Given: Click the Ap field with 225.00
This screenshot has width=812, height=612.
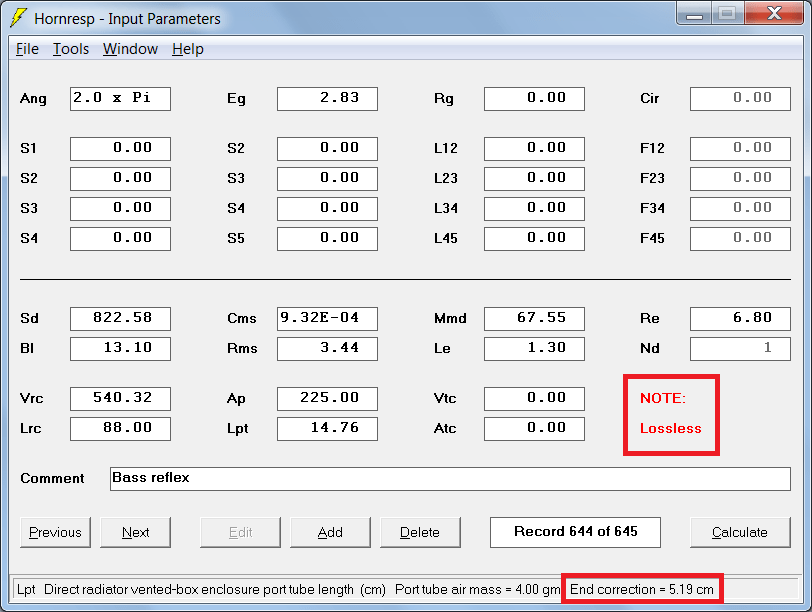Looking at the screenshot, I should [327, 398].
